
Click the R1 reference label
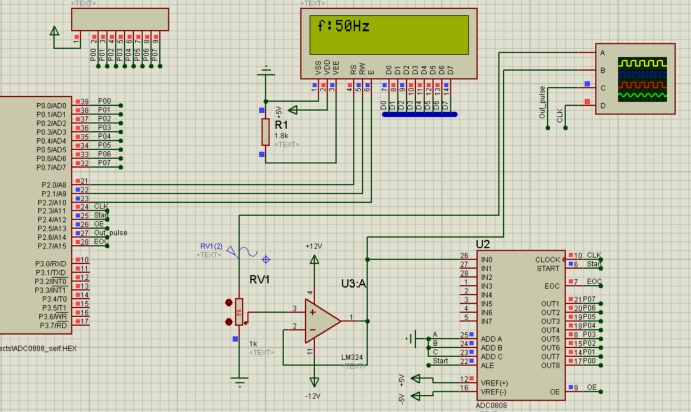281,125
